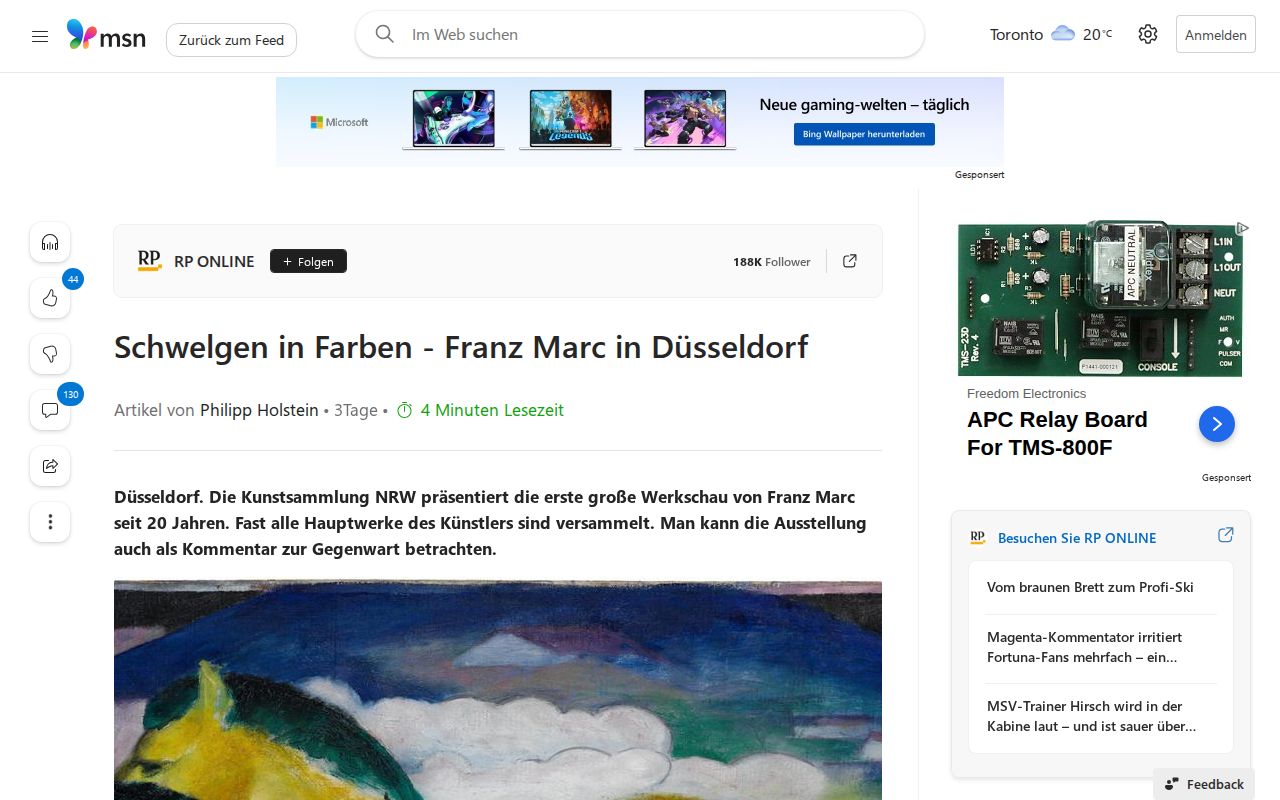This screenshot has width=1280, height=800.
Task: Click the AdChoices icon on sidebar ad
Action: click(x=1242, y=228)
